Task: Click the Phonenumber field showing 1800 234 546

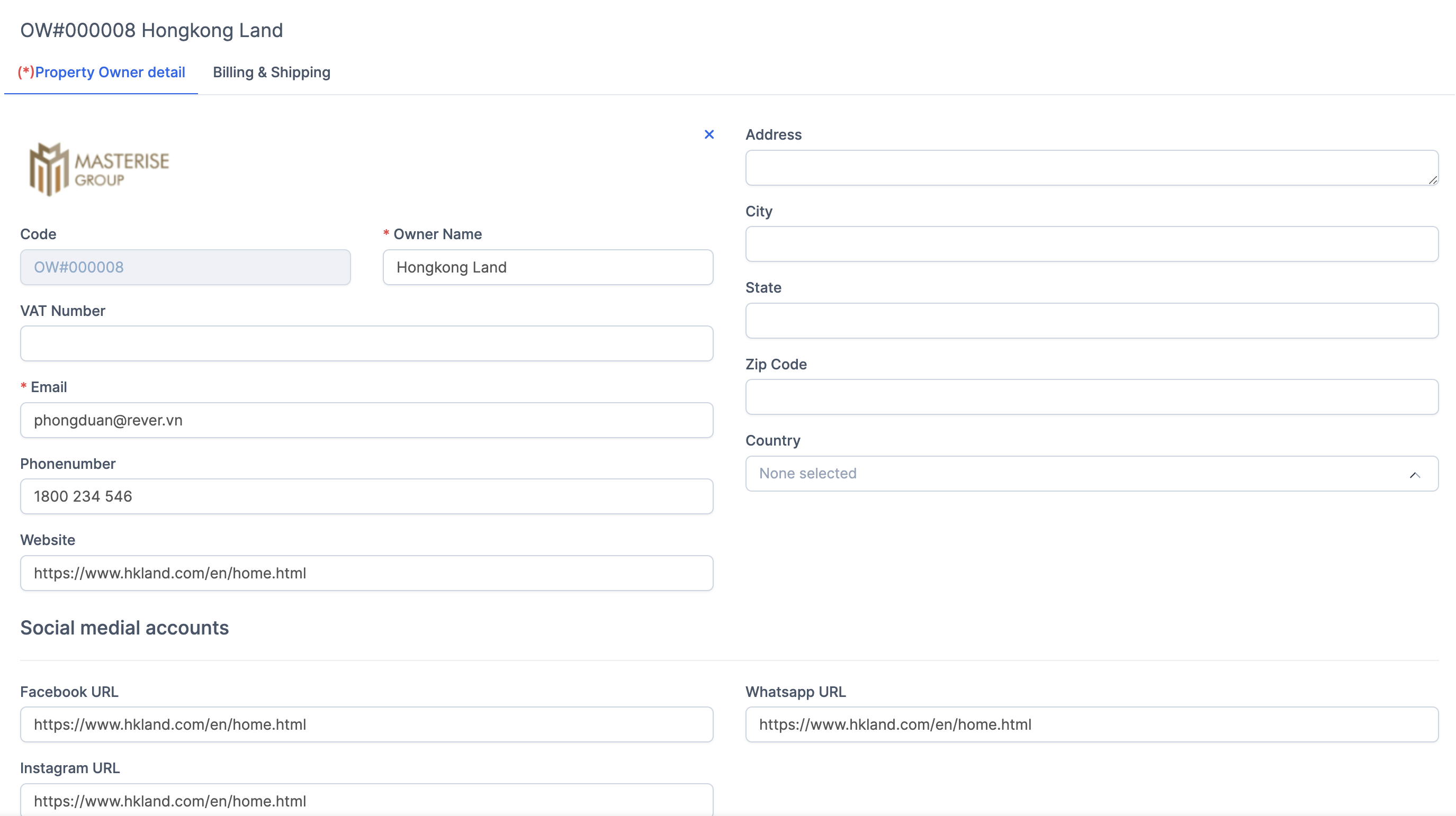Action: pyautogui.click(x=366, y=496)
